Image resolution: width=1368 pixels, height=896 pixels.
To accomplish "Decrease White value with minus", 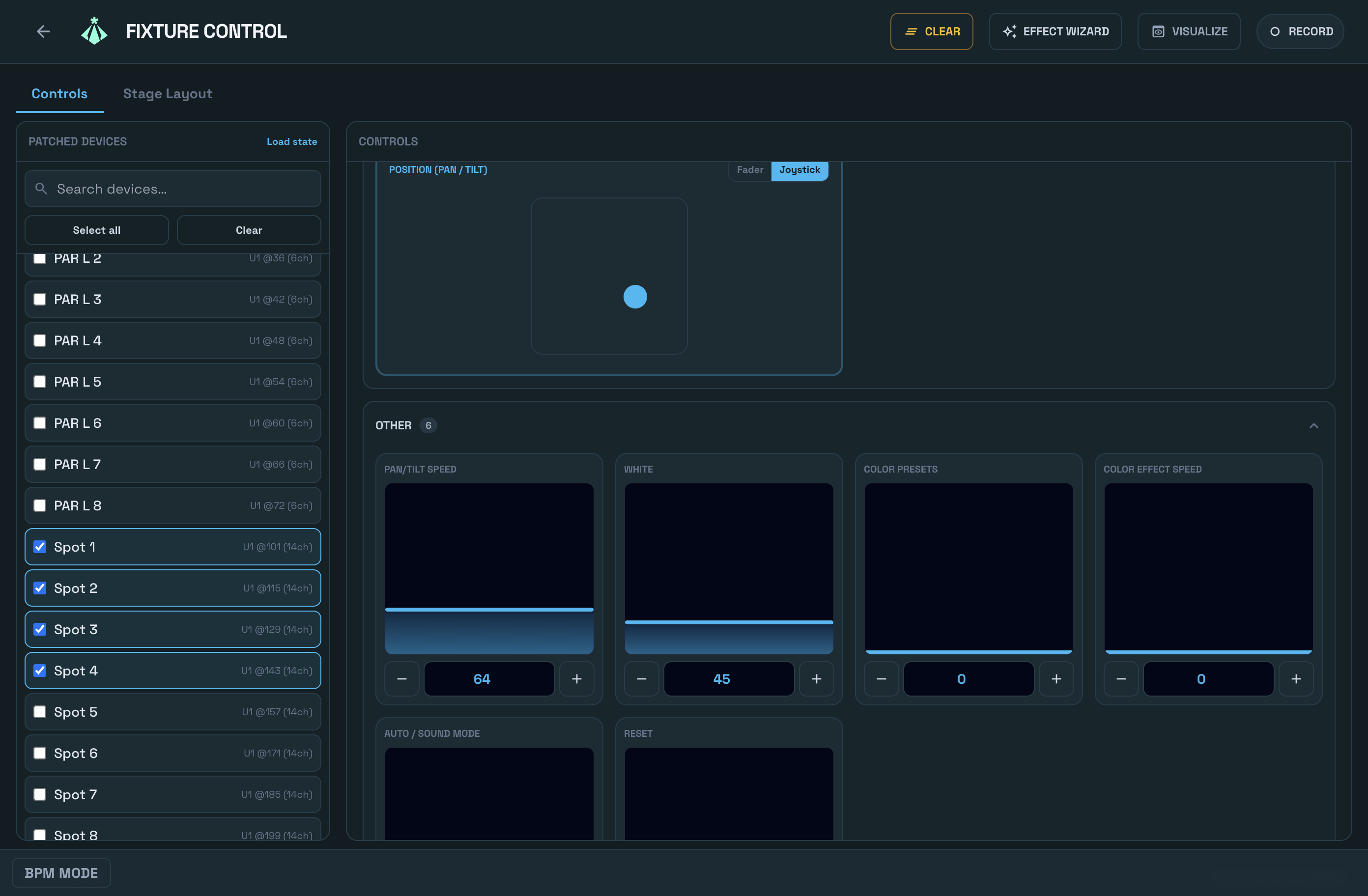I will click(x=641, y=679).
